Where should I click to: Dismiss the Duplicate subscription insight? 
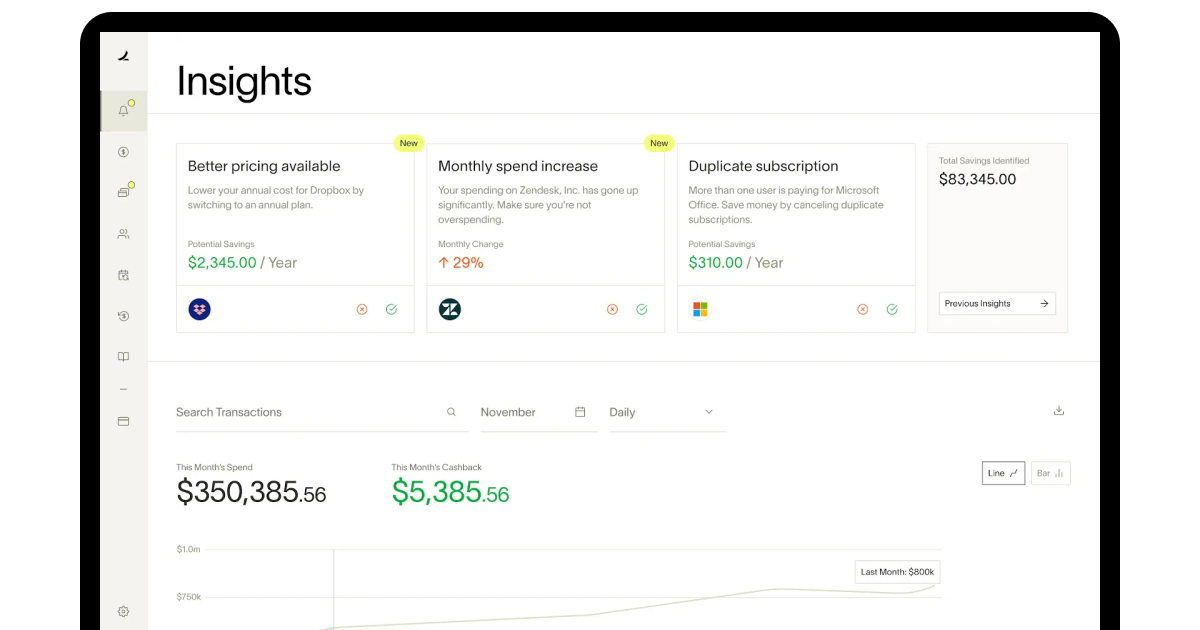(x=863, y=309)
